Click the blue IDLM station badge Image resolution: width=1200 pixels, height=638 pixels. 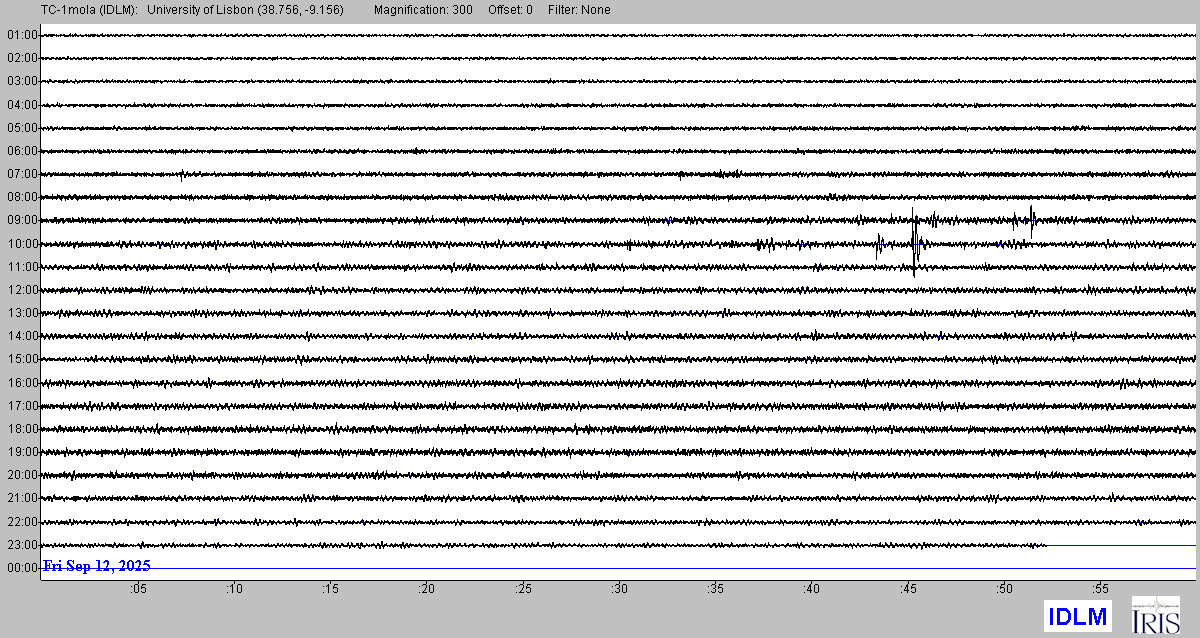[x=1078, y=616]
